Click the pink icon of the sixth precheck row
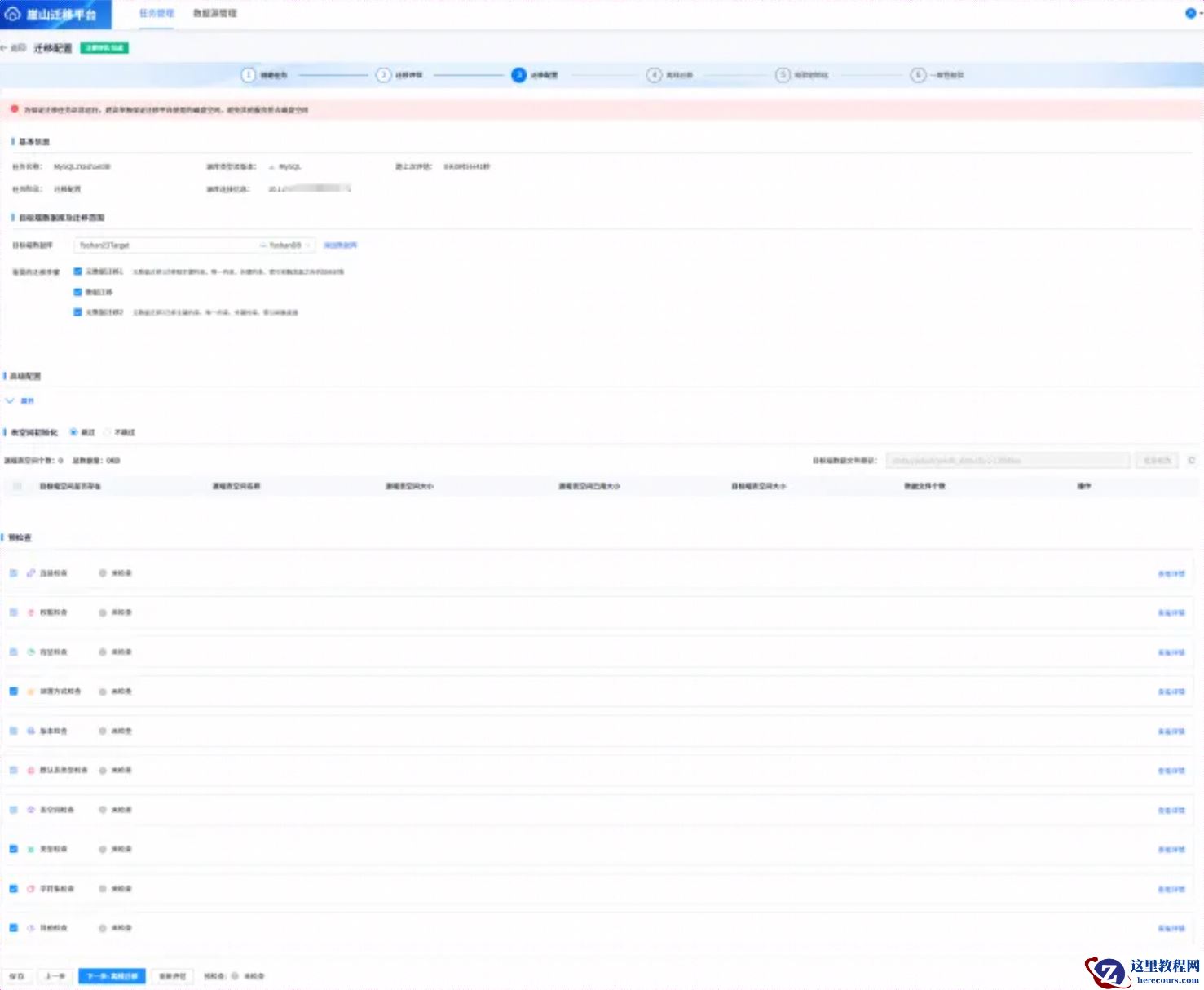Viewport: 1204px width, 990px height. 31,771
